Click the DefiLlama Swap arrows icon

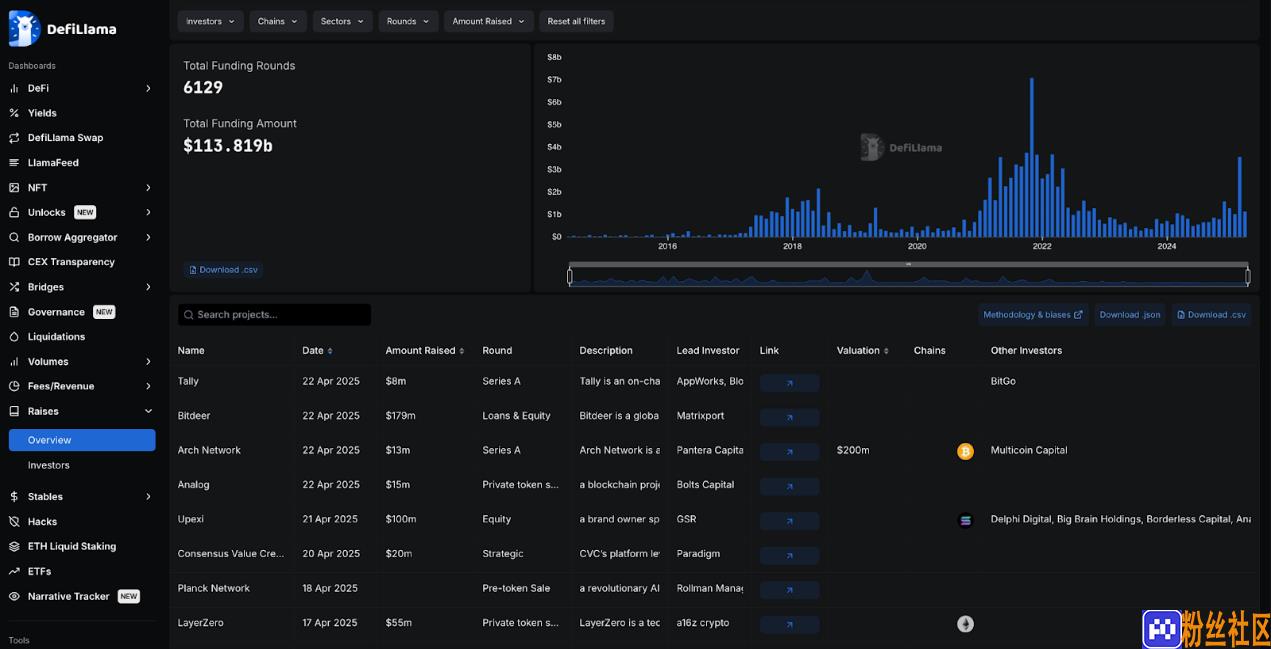(x=14, y=138)
